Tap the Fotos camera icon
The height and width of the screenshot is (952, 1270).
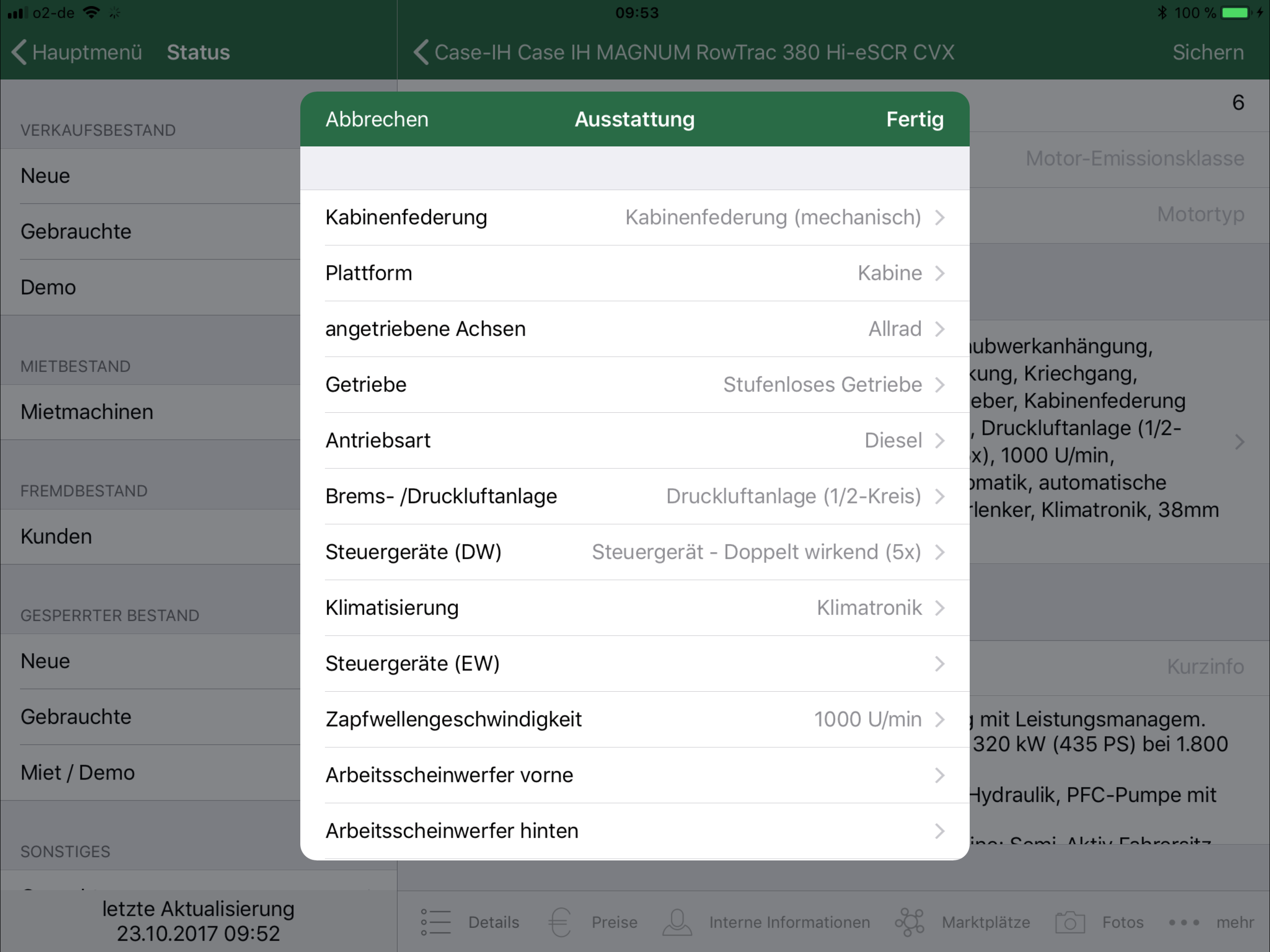point(1070,922)
